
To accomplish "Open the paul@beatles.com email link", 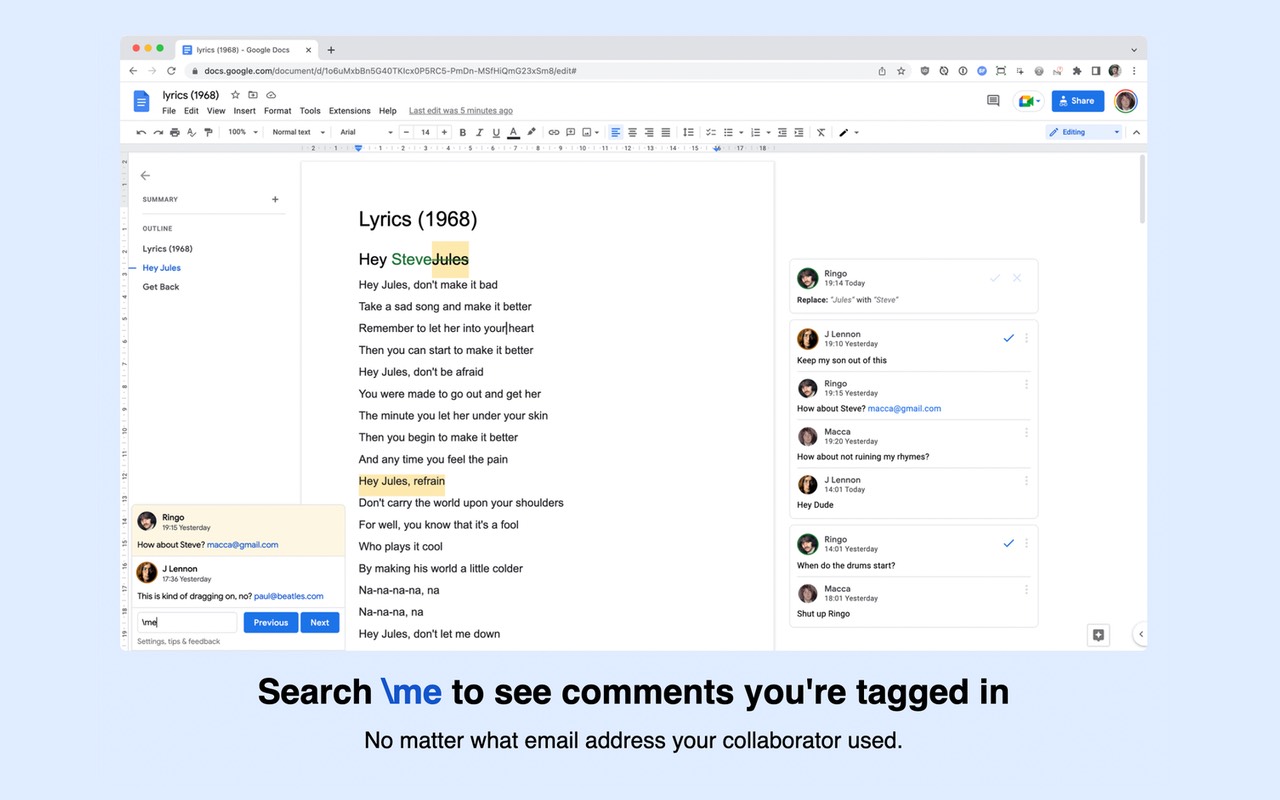I will pyautogui.click(x=290, y=596).
